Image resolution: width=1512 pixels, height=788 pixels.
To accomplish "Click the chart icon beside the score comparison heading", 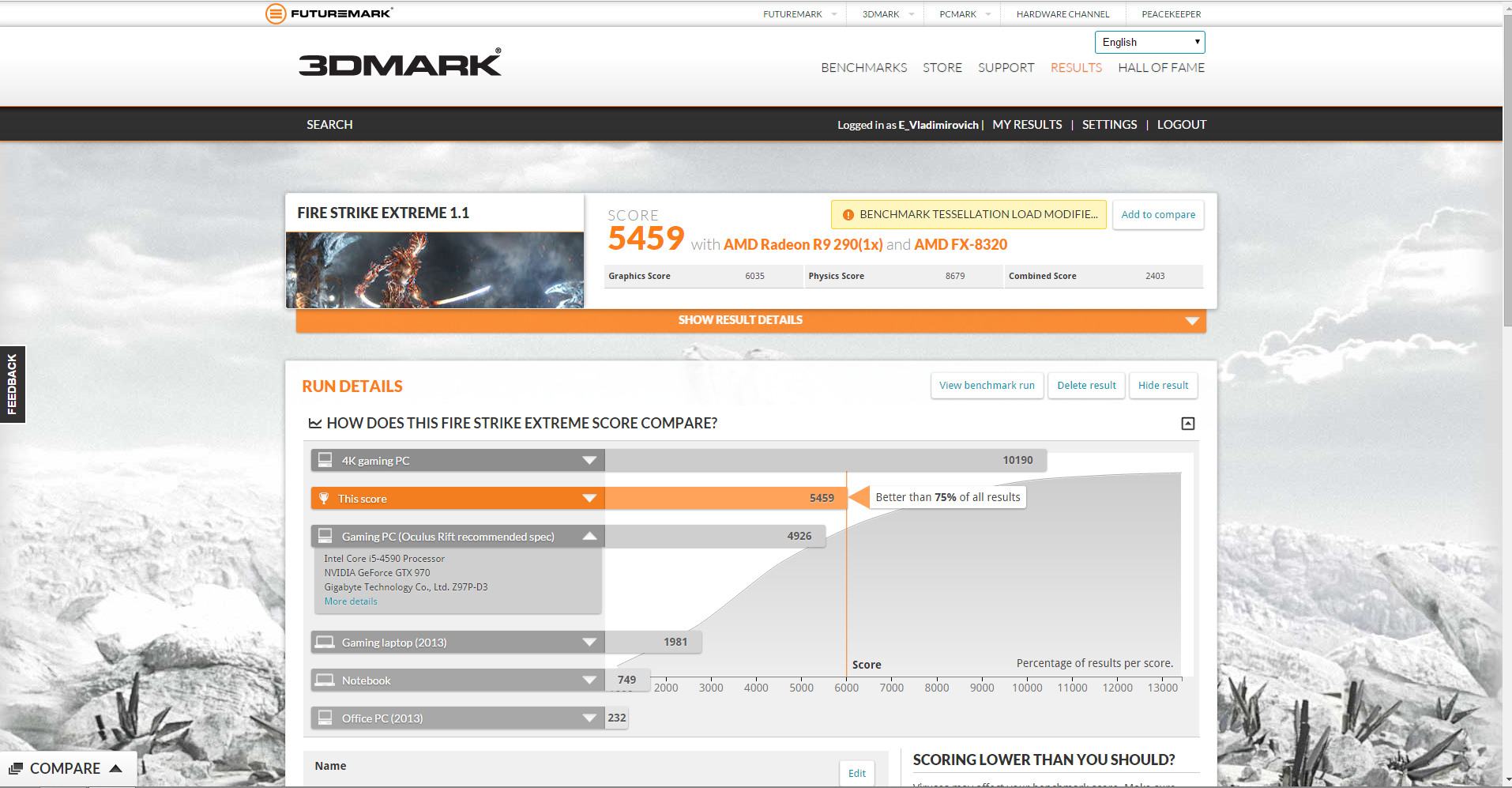I will [x=315, y=423].
